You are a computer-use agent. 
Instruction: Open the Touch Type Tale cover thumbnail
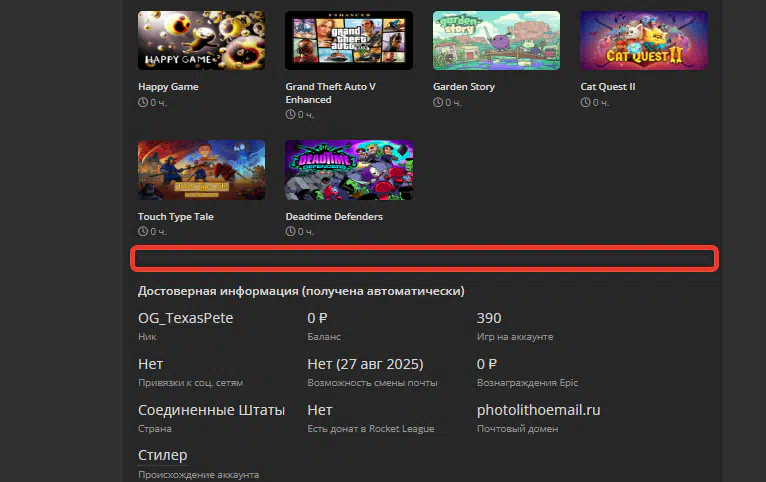click(x=201, y=170)
